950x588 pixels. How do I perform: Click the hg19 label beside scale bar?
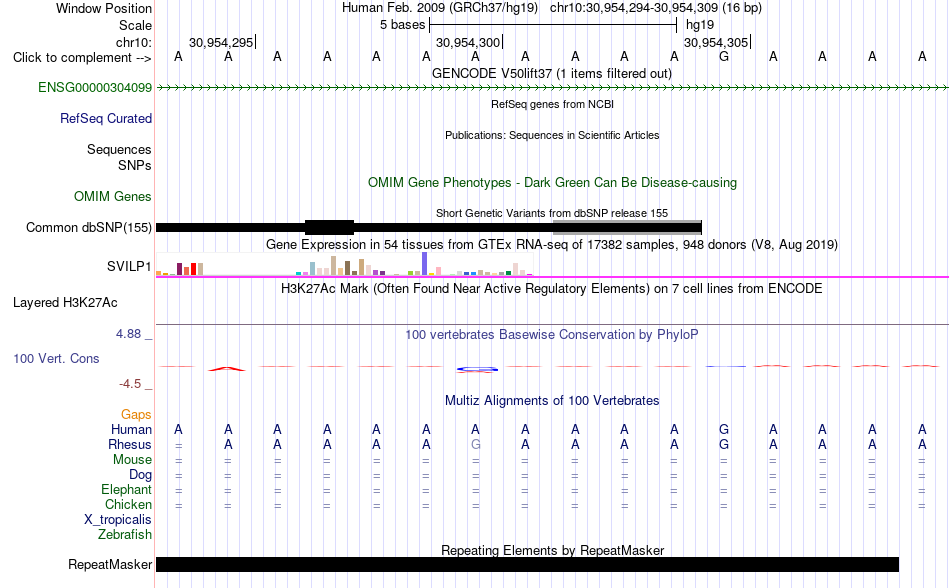click(700, 25)
